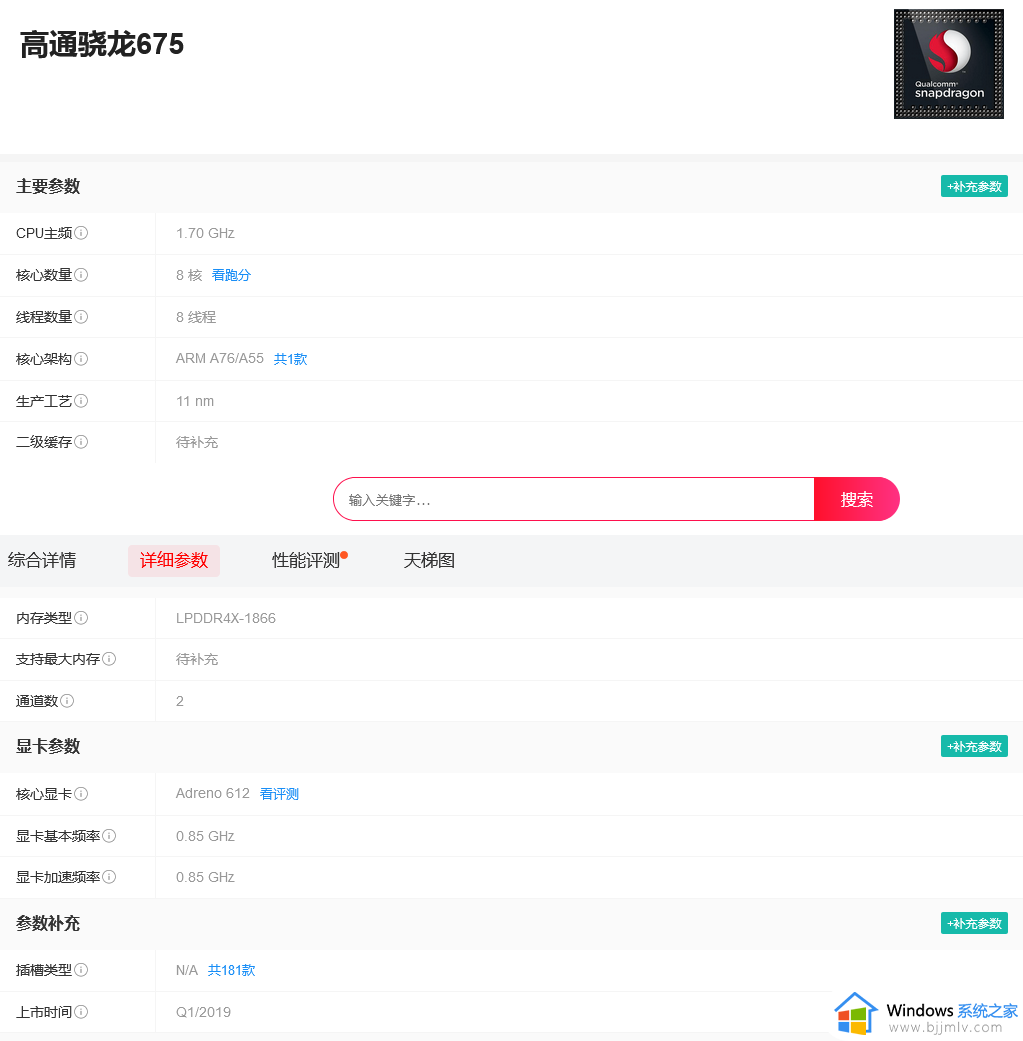The width and height of the screenshot is (1023, 1041).
Task: Open the Snapdragon chip image
Action: click(x=949, y=64)
